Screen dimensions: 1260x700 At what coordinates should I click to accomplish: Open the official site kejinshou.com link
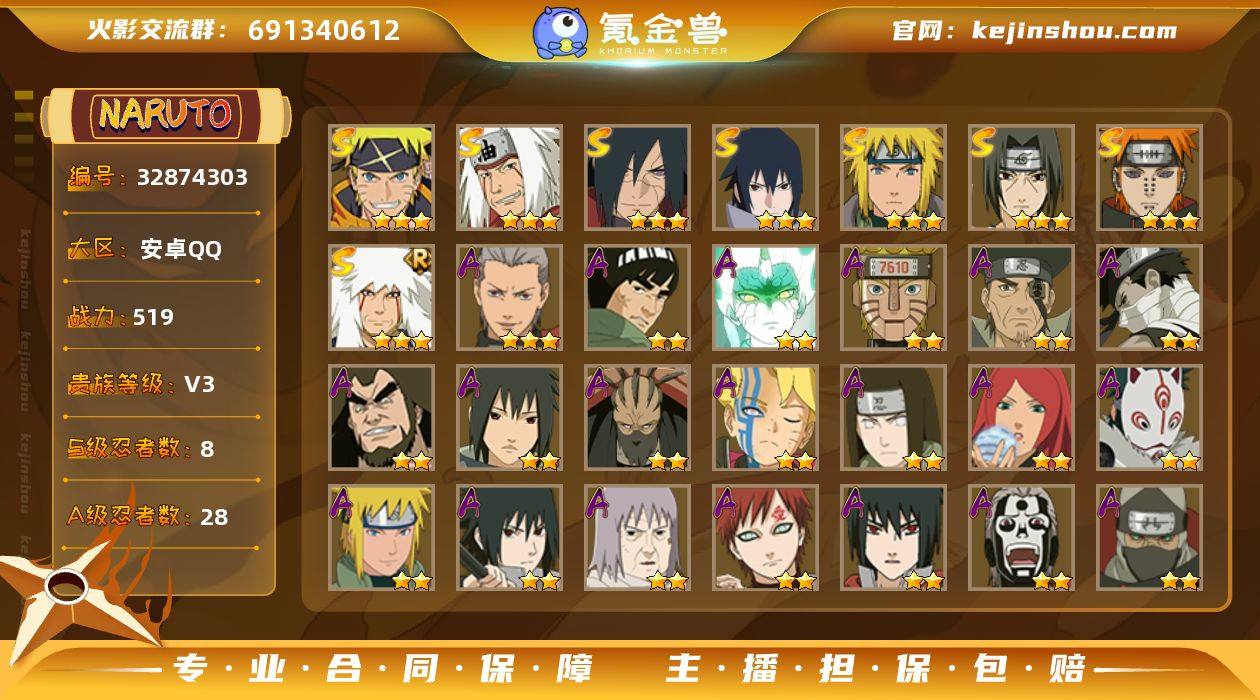(1034, 30)
